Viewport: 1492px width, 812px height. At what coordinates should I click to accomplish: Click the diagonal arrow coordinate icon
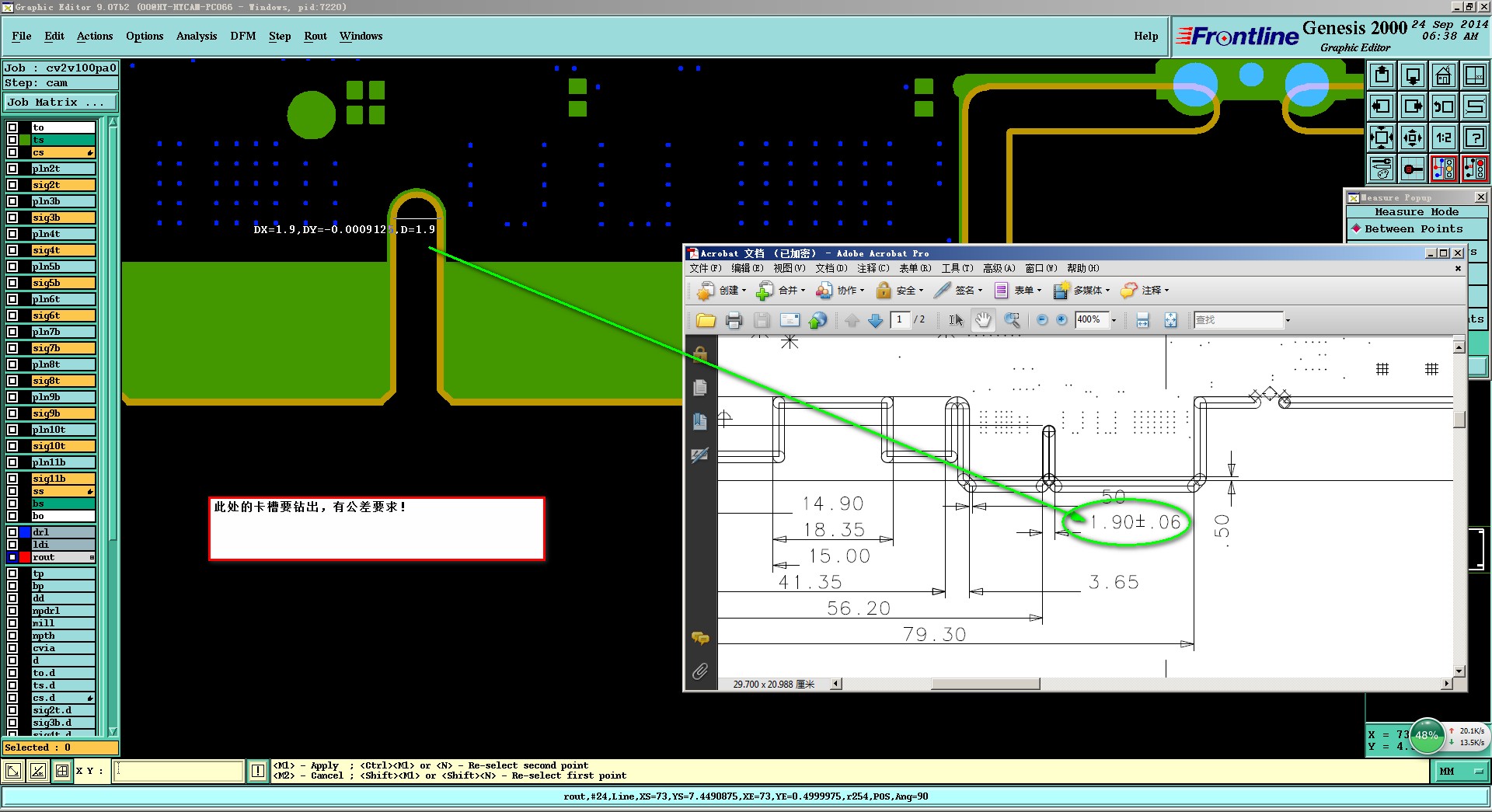13,771
